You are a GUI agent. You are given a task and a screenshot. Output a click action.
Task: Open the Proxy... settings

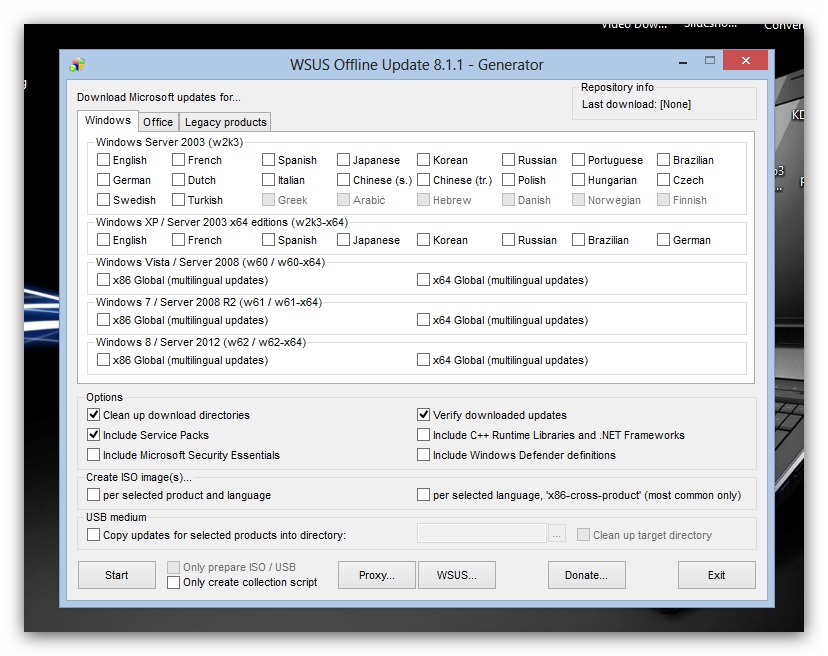point(377,575)
